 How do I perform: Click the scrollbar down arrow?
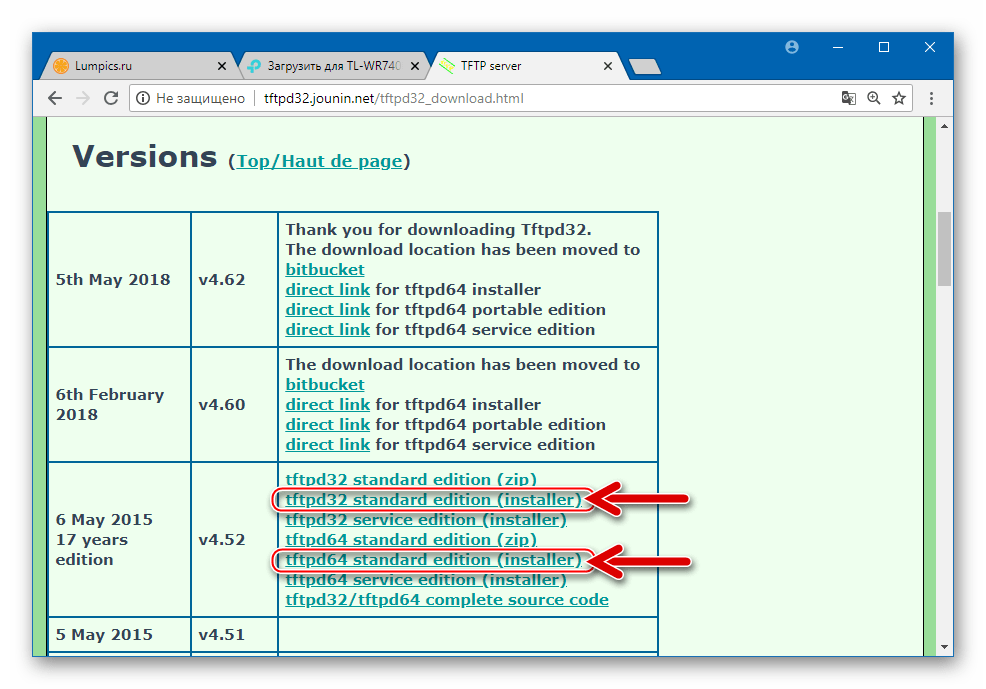click(944, 647)
